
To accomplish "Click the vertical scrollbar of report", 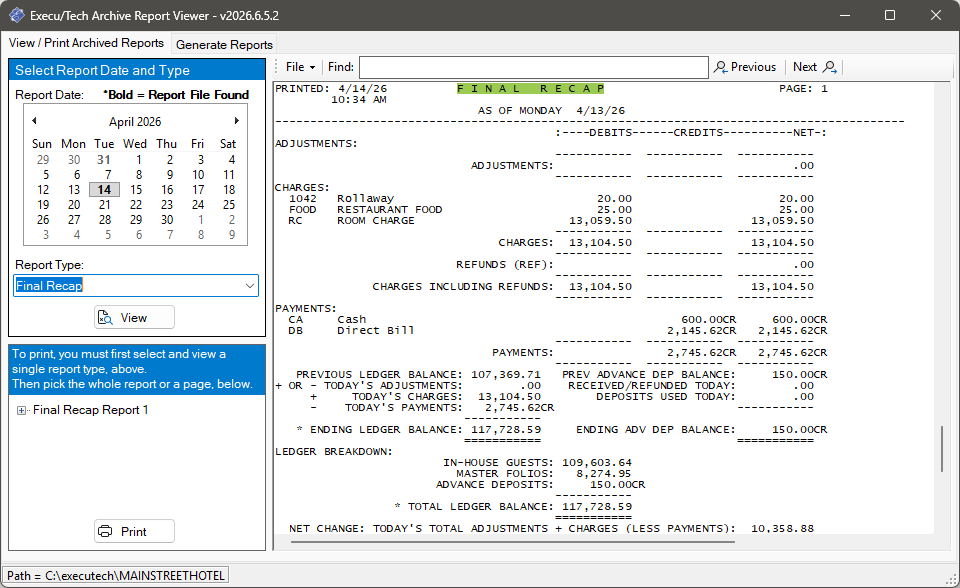I will coord(942,449).
